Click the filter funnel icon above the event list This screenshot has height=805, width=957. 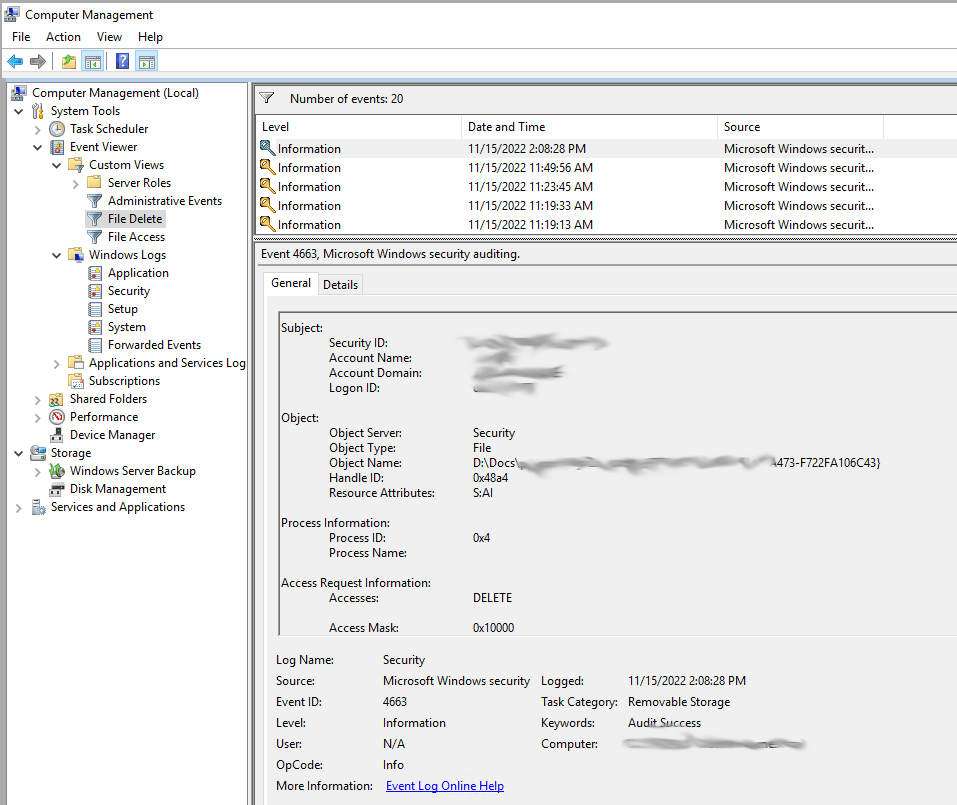(266, 98)
